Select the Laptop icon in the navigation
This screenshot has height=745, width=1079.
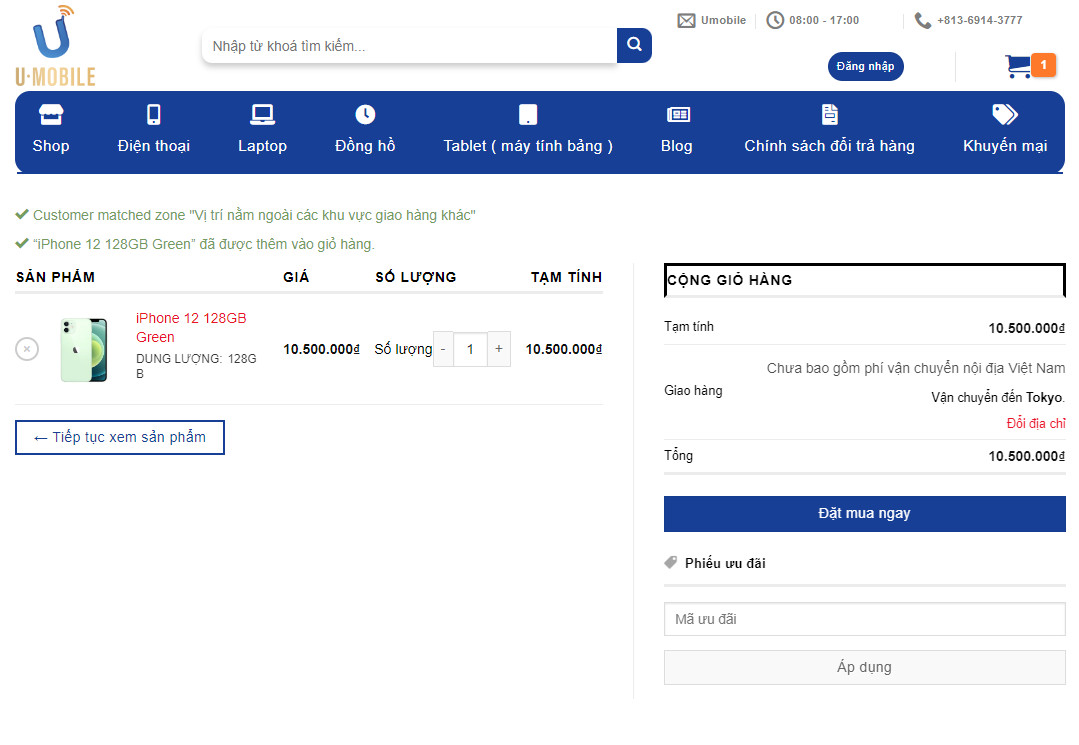coord(262,114)
